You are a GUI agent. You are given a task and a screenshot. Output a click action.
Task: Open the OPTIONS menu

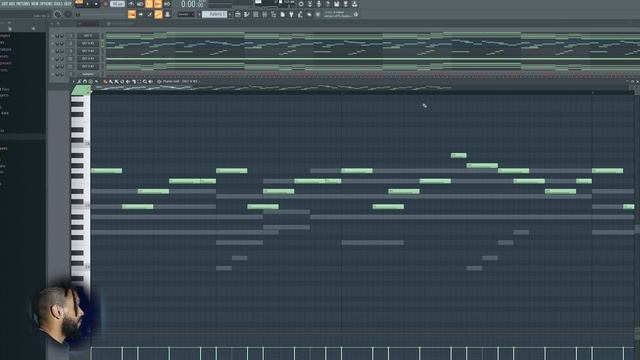coord(45,3)
